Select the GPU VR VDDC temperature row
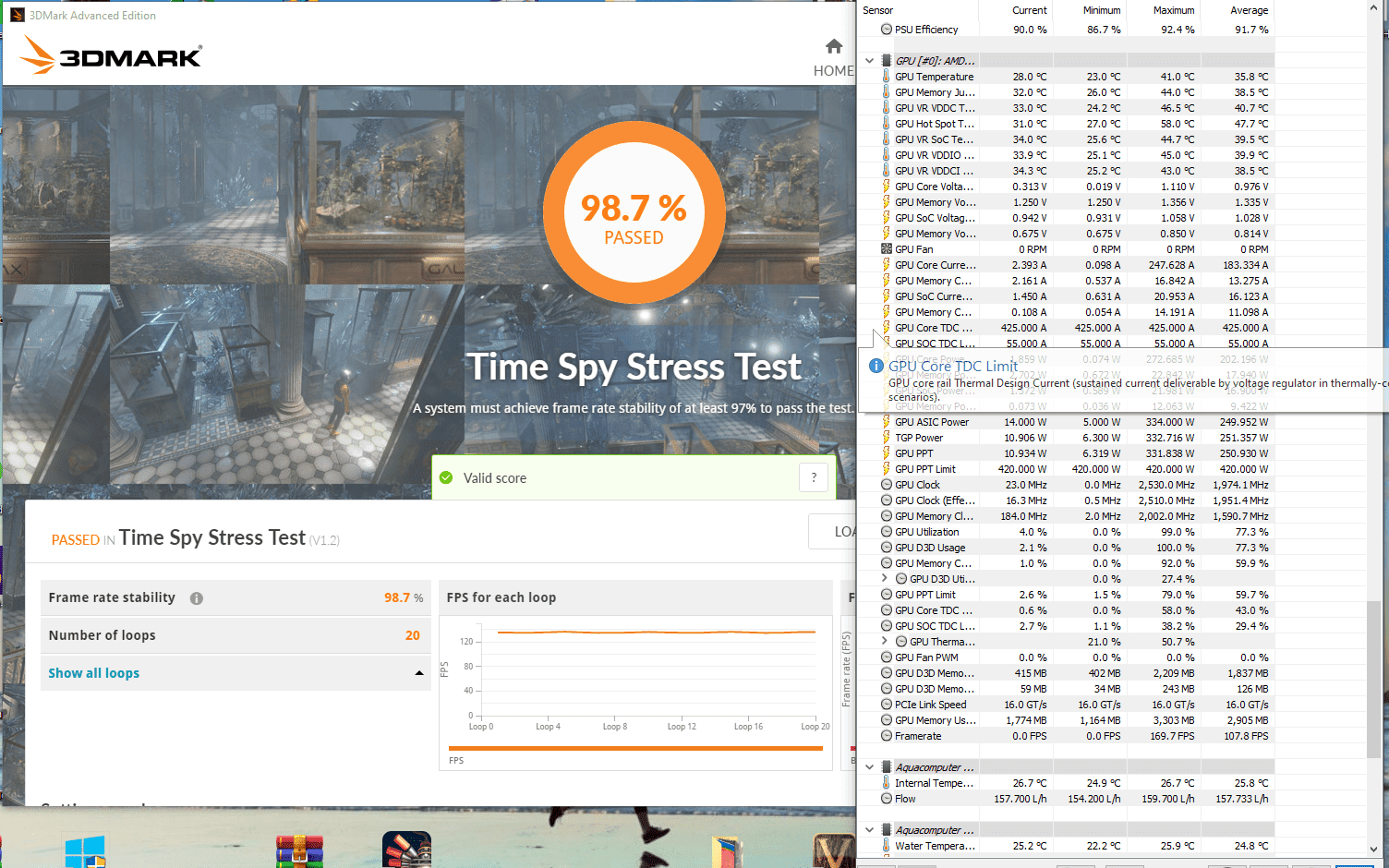1389x868 pixels. pyautogui.click(x=1066, y=108)
